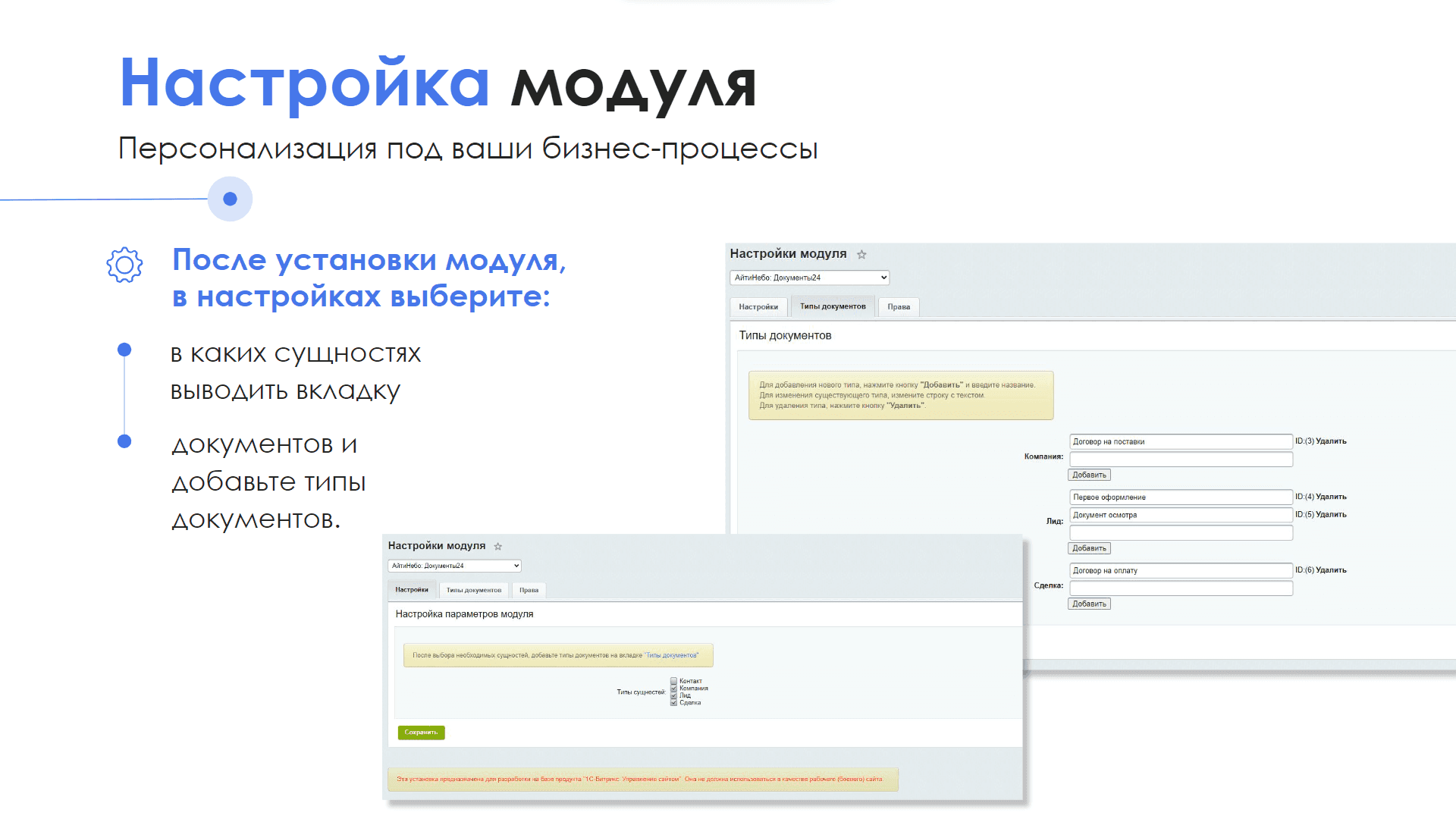Click the Типы сущностей: label
1456x819 pixels.
pos(641,692)
